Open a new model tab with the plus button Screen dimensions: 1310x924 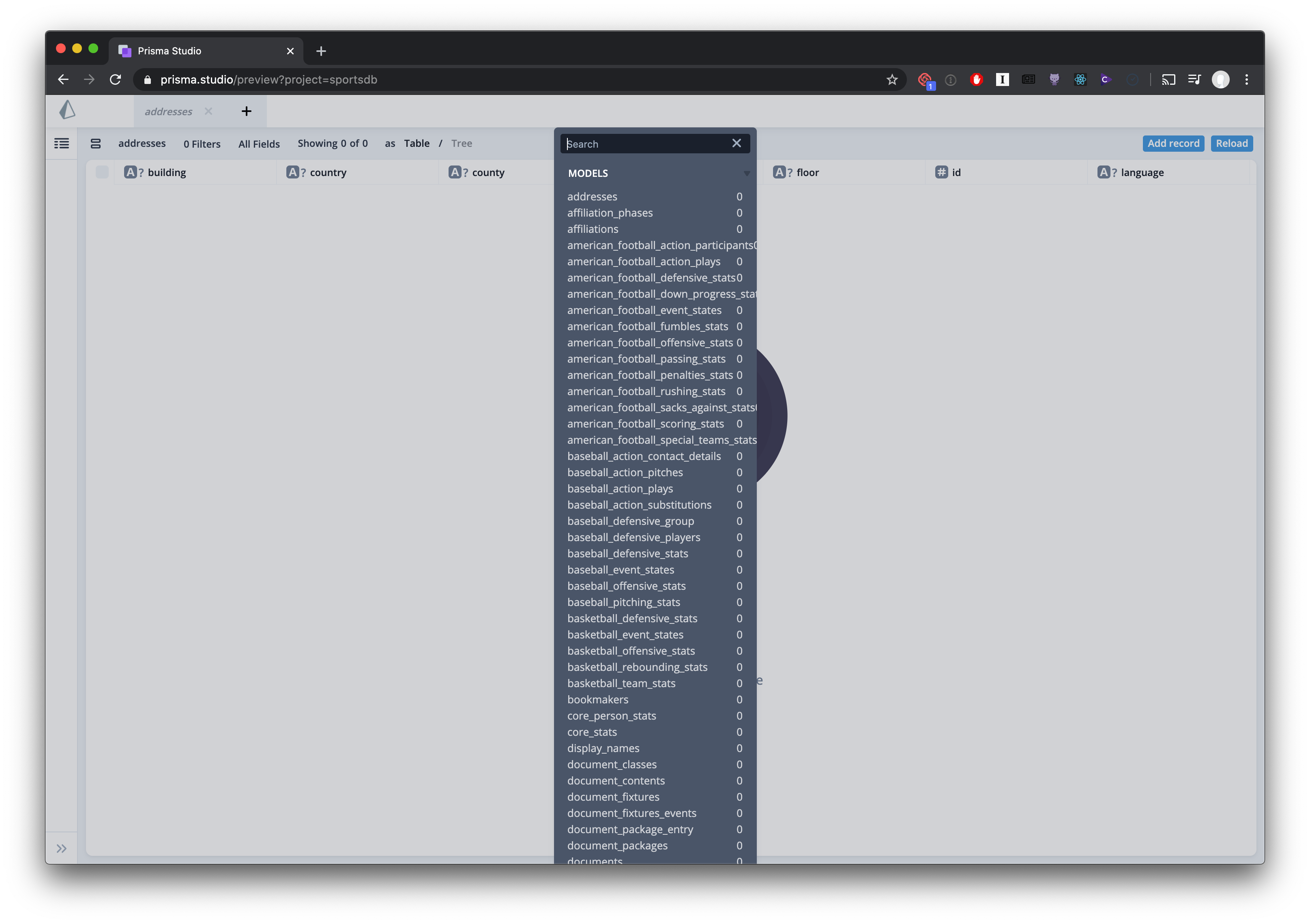tap(246, 111)
